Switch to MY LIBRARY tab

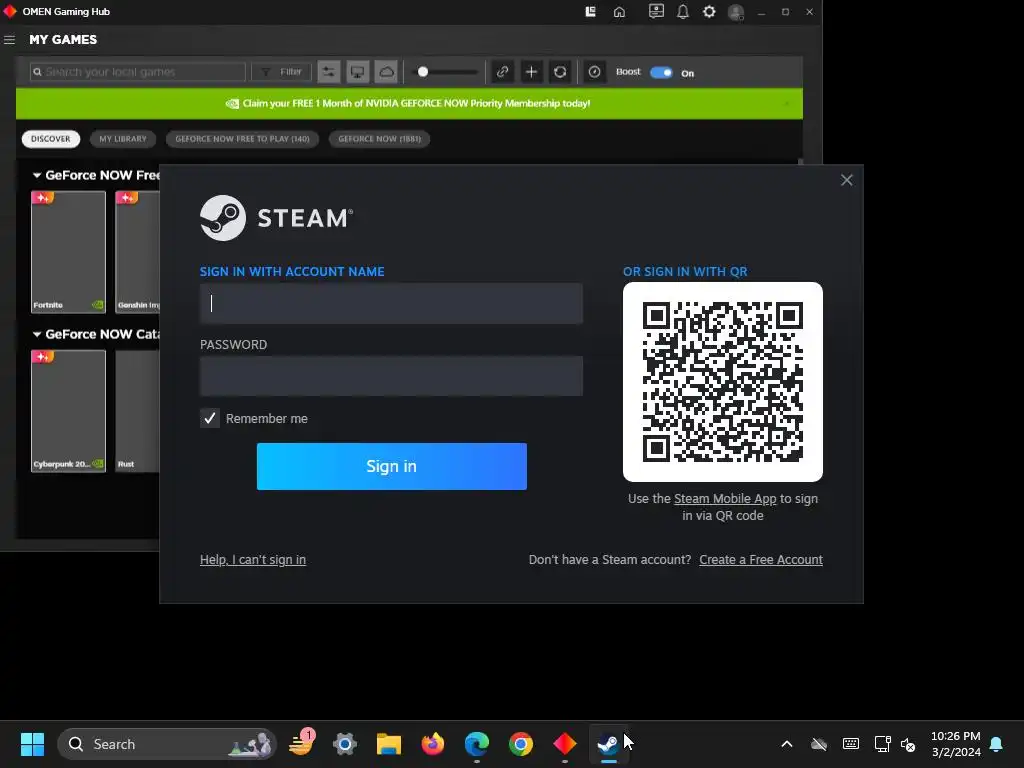pyautogui.click(x=123, y=139)
